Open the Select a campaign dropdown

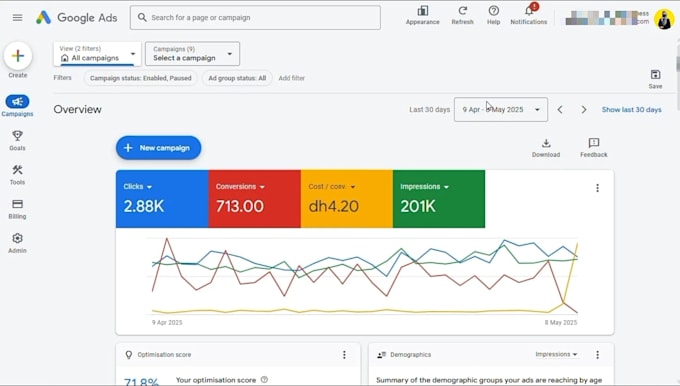coord(192,54)
